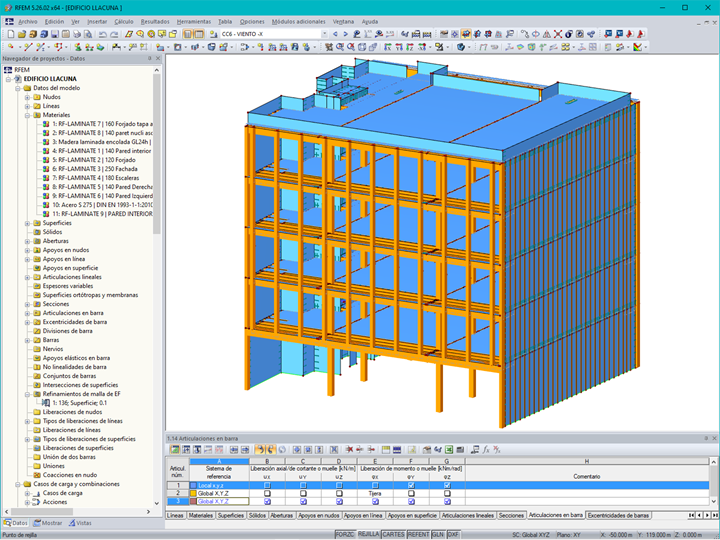
Task: Click the blue color swatch for Local x,y,z
Action: [x=193, y=485]
